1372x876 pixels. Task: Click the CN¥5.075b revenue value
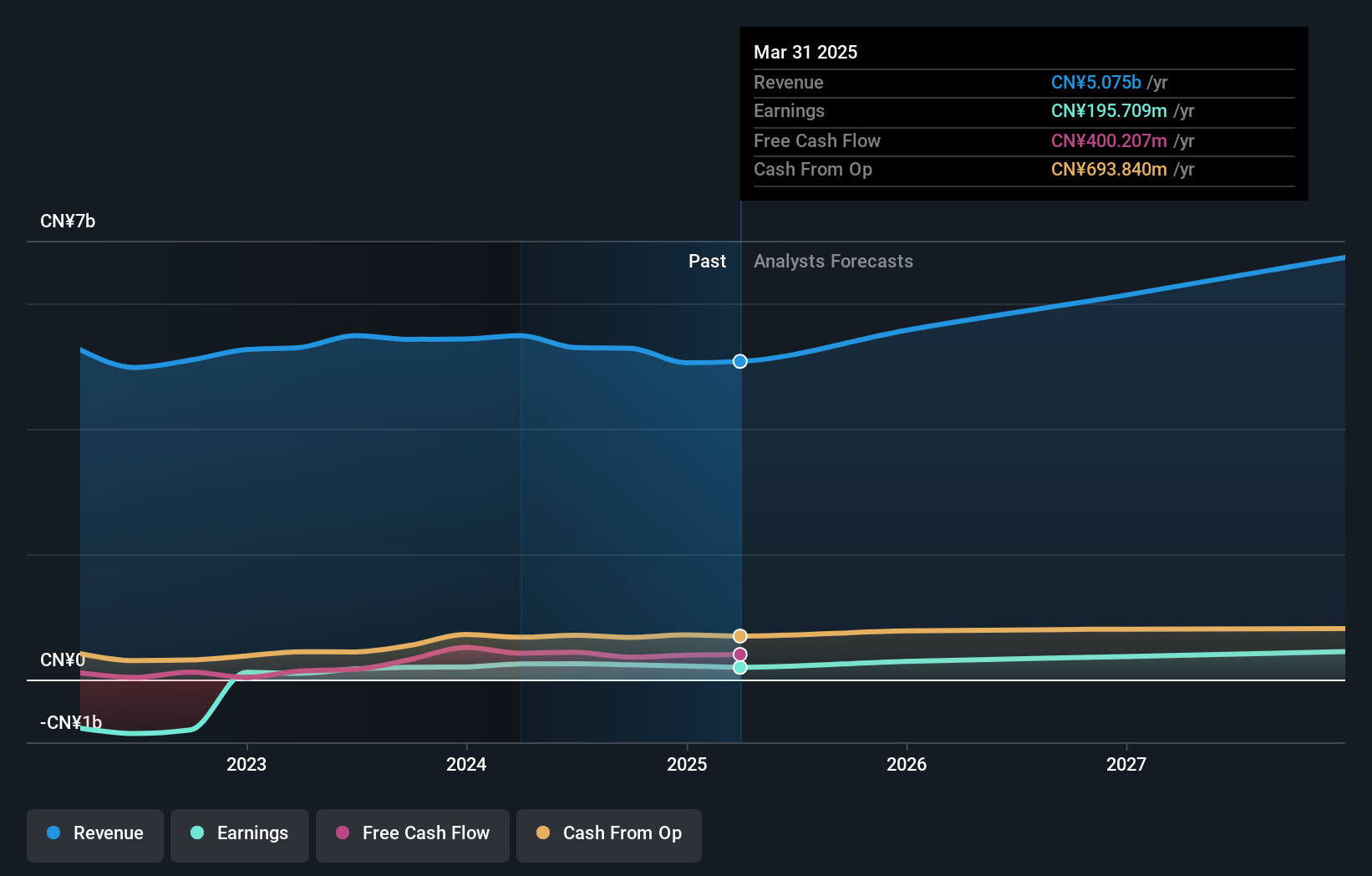pyautogui.click(x=1096, y=83)
